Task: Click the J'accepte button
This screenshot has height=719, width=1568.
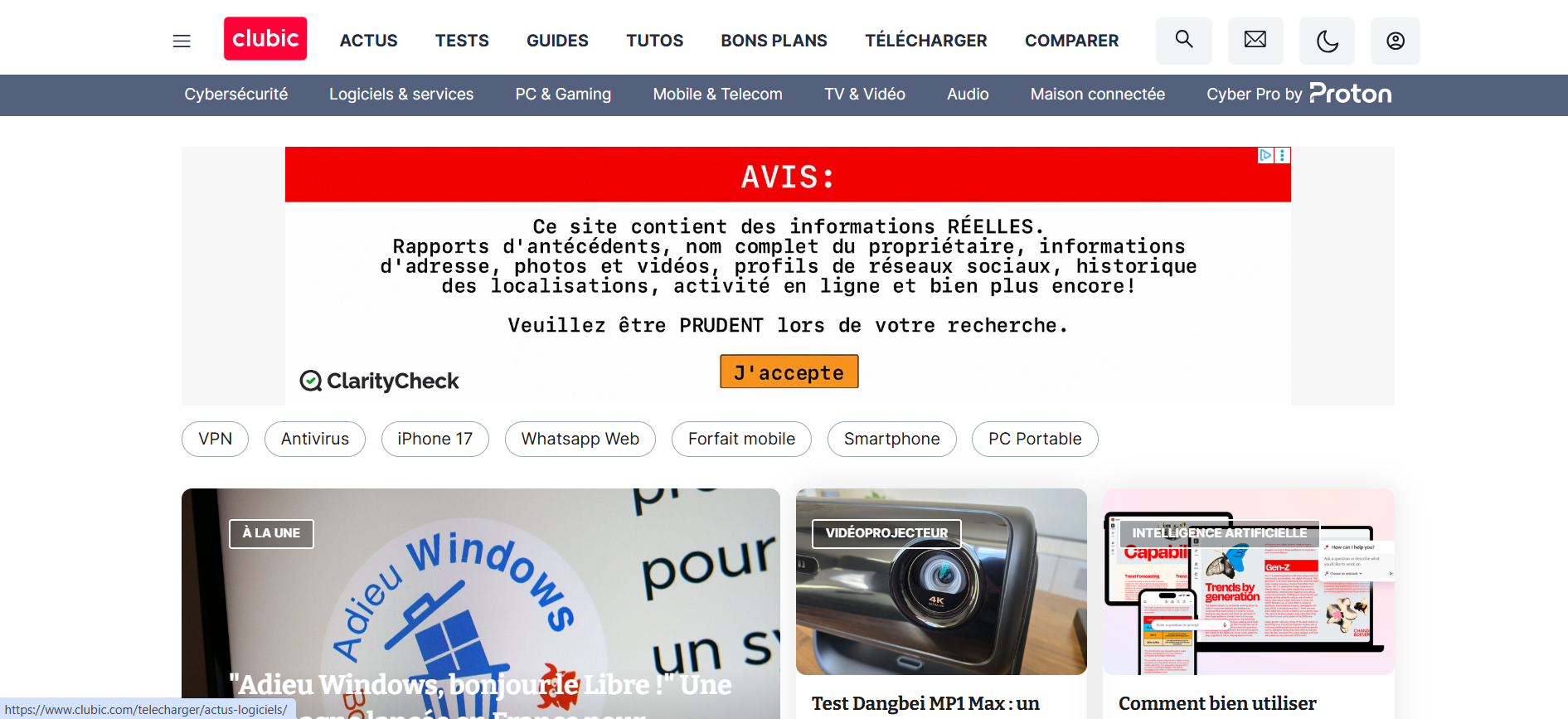Action: [789, 372]
